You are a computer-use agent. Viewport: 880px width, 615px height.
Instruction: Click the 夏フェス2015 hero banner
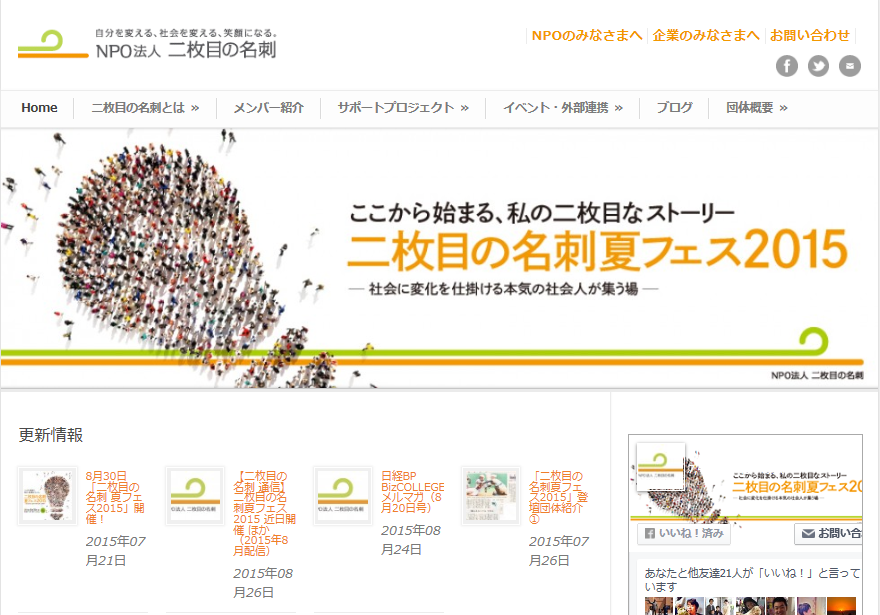[x=440, y=258]
